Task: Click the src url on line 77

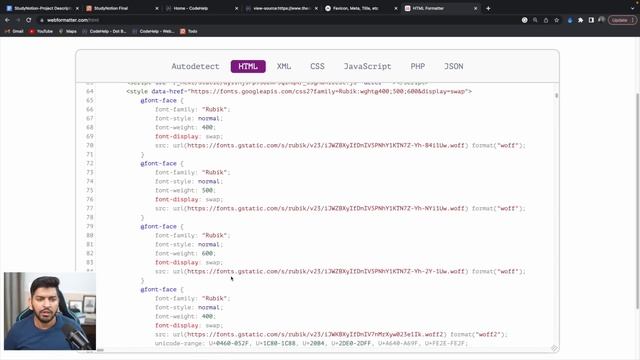Action: click(x=340, y=208)
